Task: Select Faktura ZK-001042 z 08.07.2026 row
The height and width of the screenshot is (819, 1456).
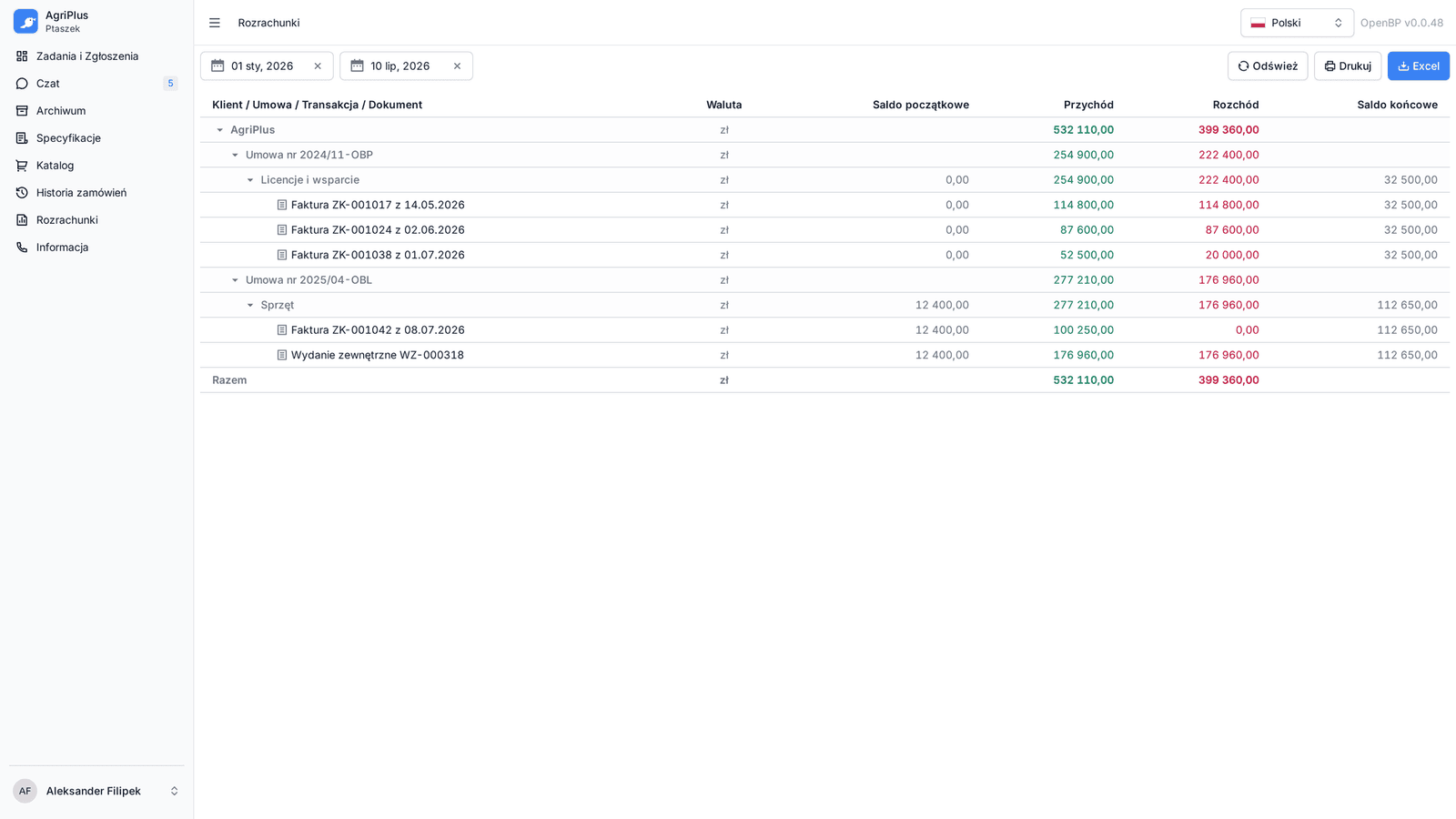Action: point(824,330)
